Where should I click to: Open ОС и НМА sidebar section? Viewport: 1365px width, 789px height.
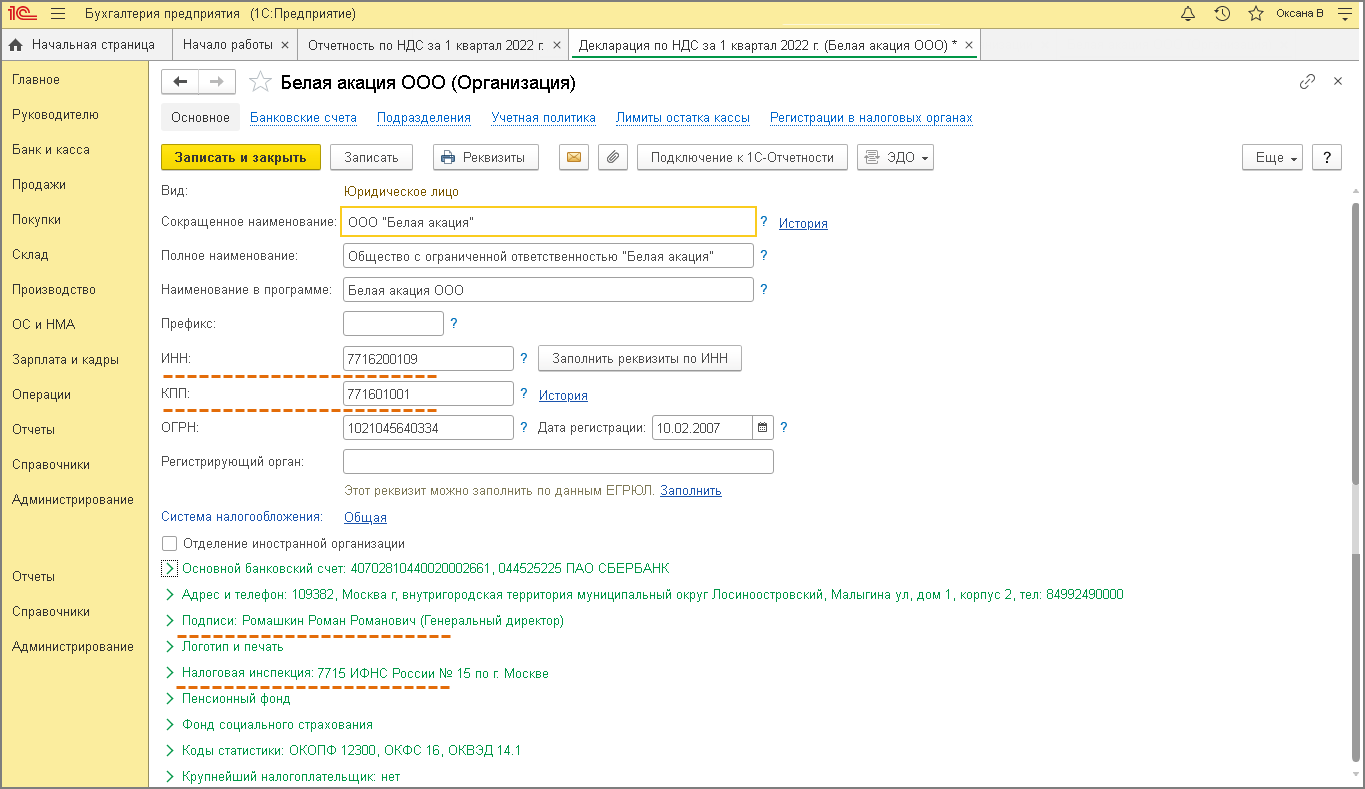click(x=44, y=325)
